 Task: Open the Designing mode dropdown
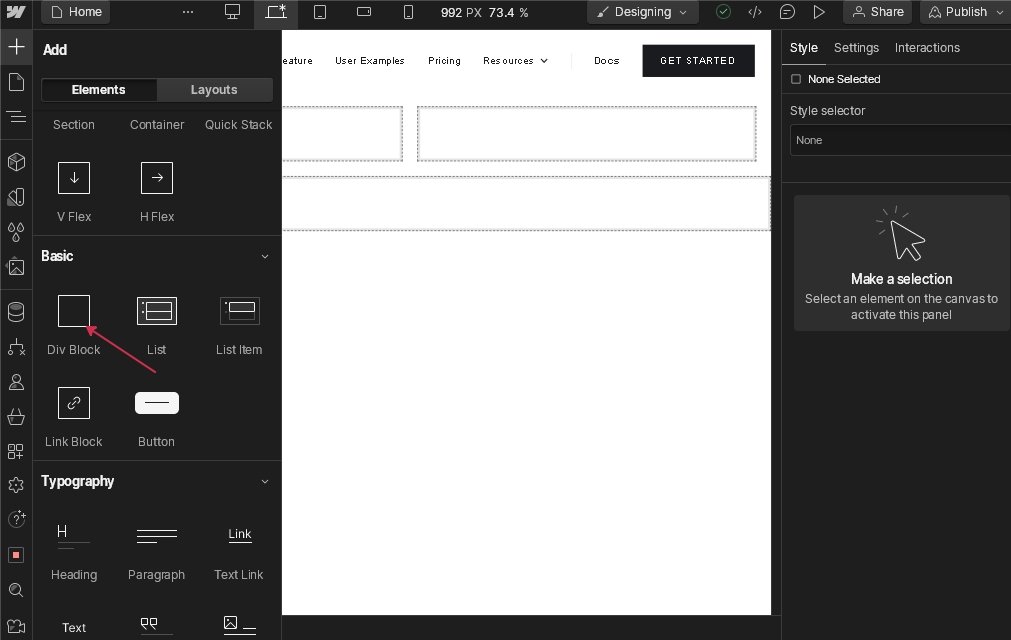point(642,12)
